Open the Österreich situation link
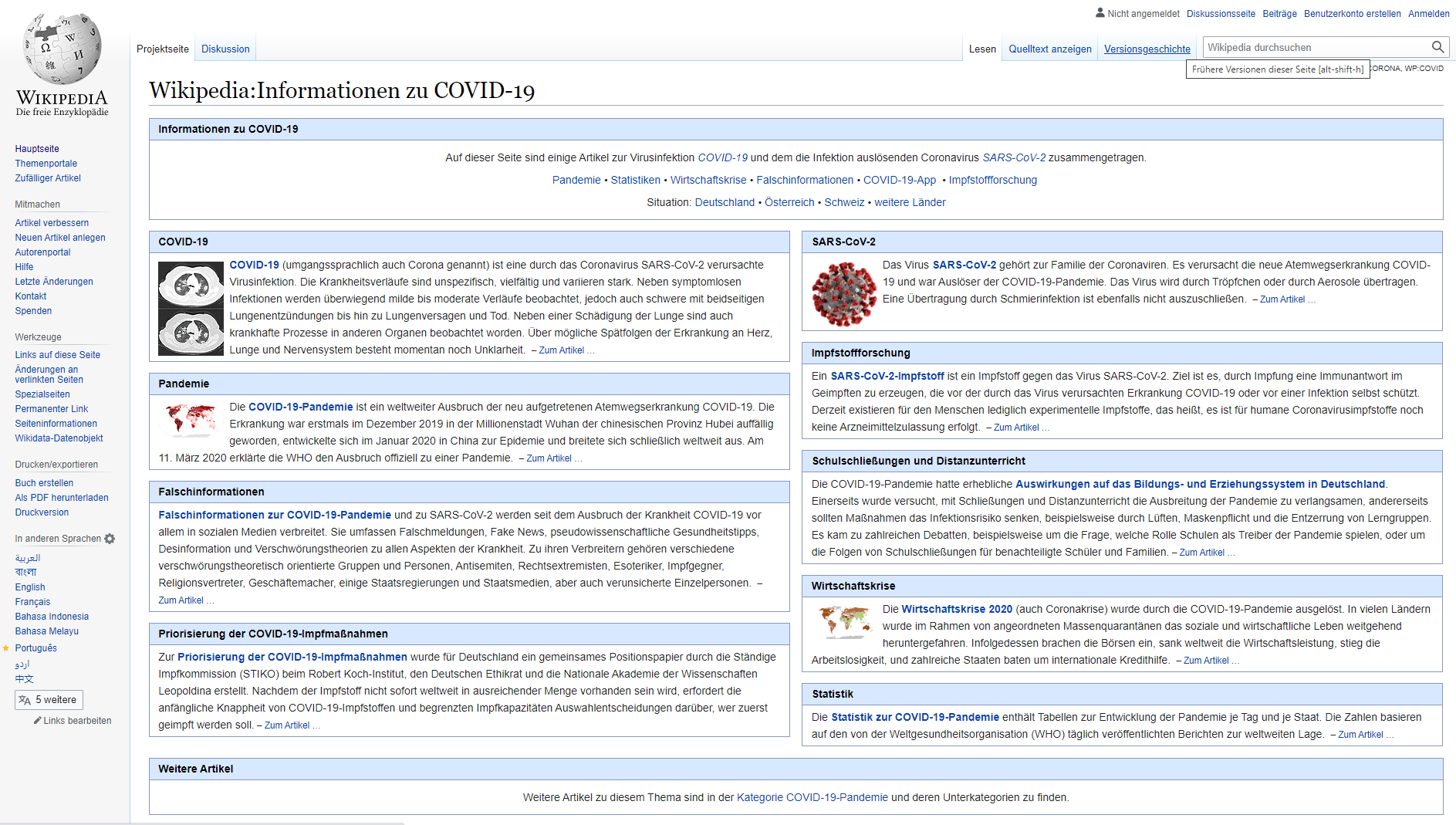This screenshot has height=825, width=1456. 789,202
